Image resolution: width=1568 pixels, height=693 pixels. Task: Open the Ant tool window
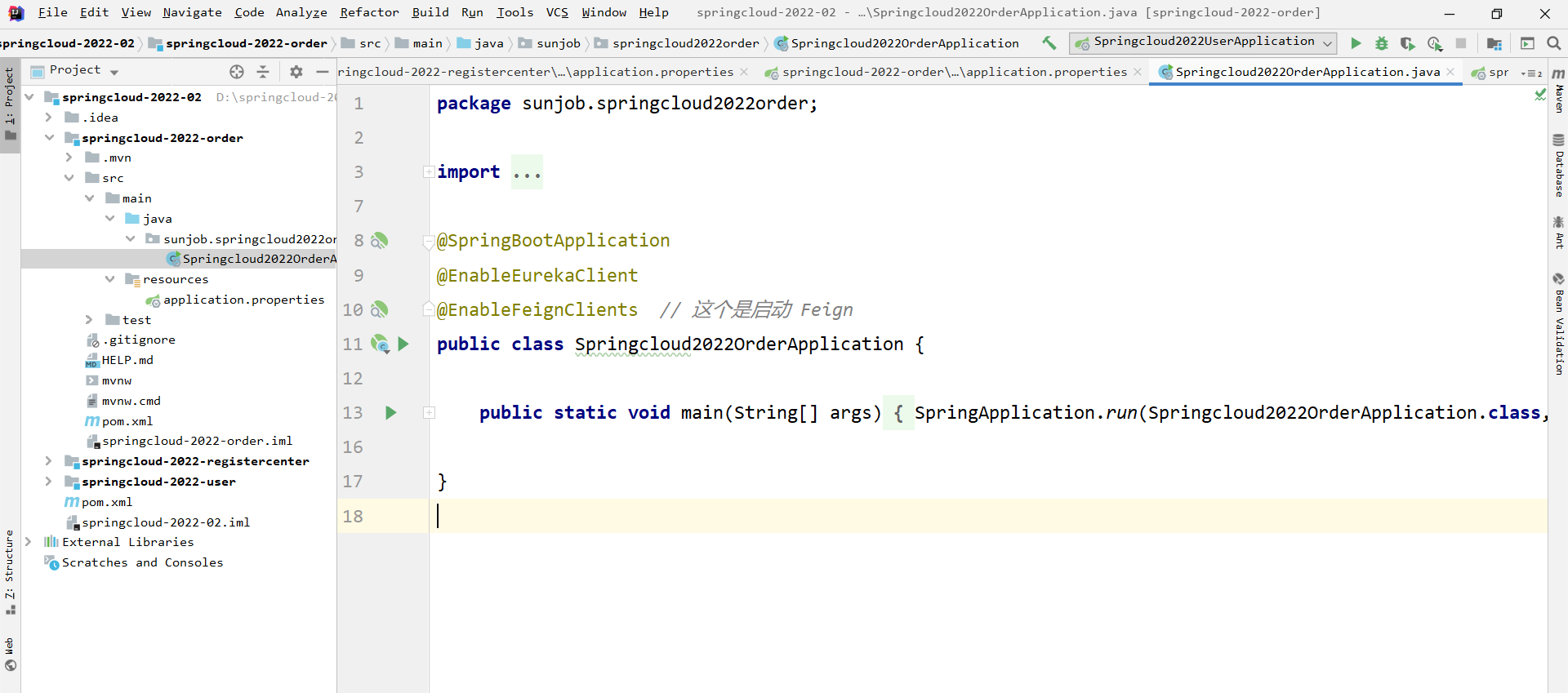tap(1558, 233)
